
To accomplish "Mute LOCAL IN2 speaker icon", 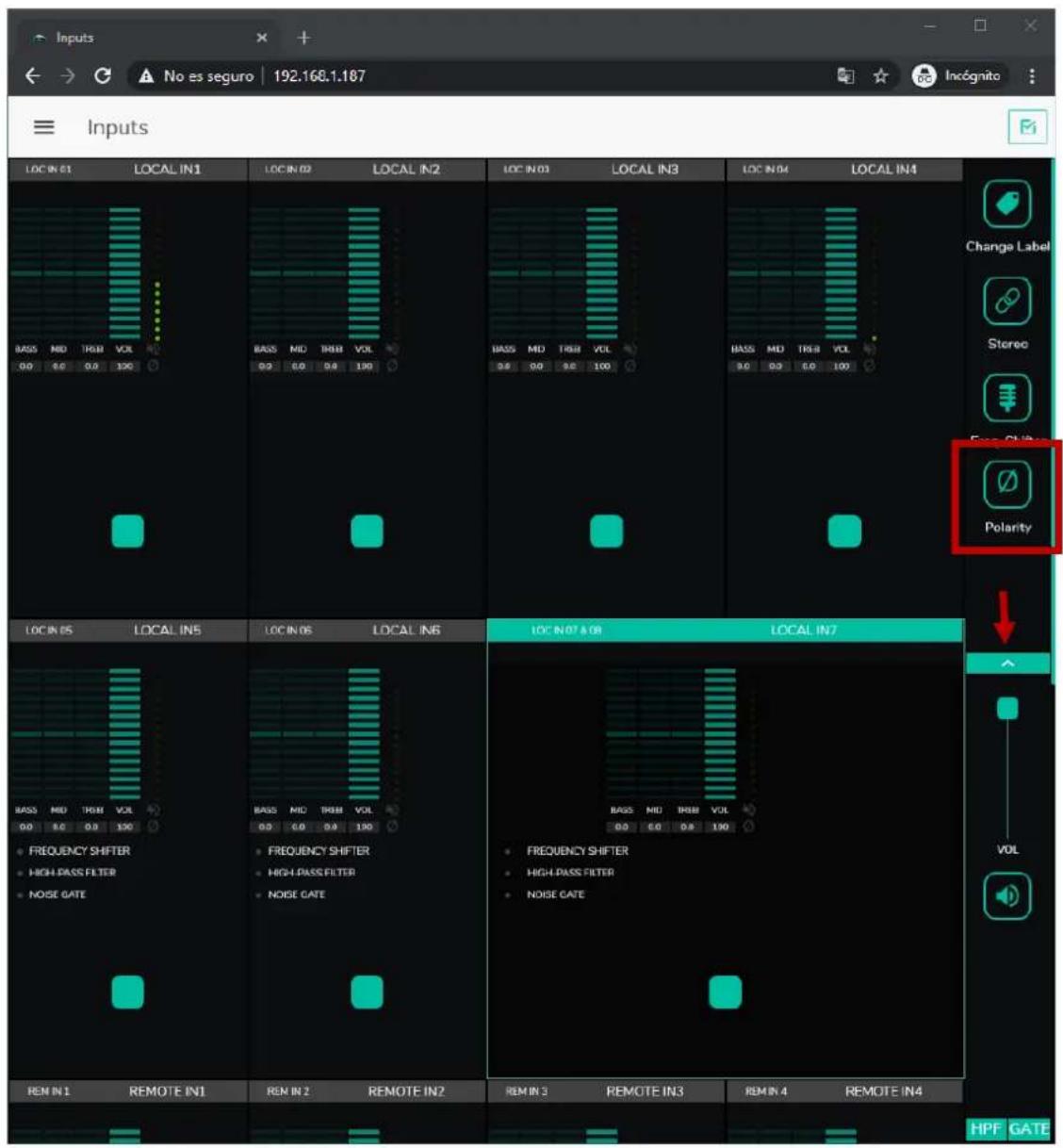I will [x=392, y=349].
